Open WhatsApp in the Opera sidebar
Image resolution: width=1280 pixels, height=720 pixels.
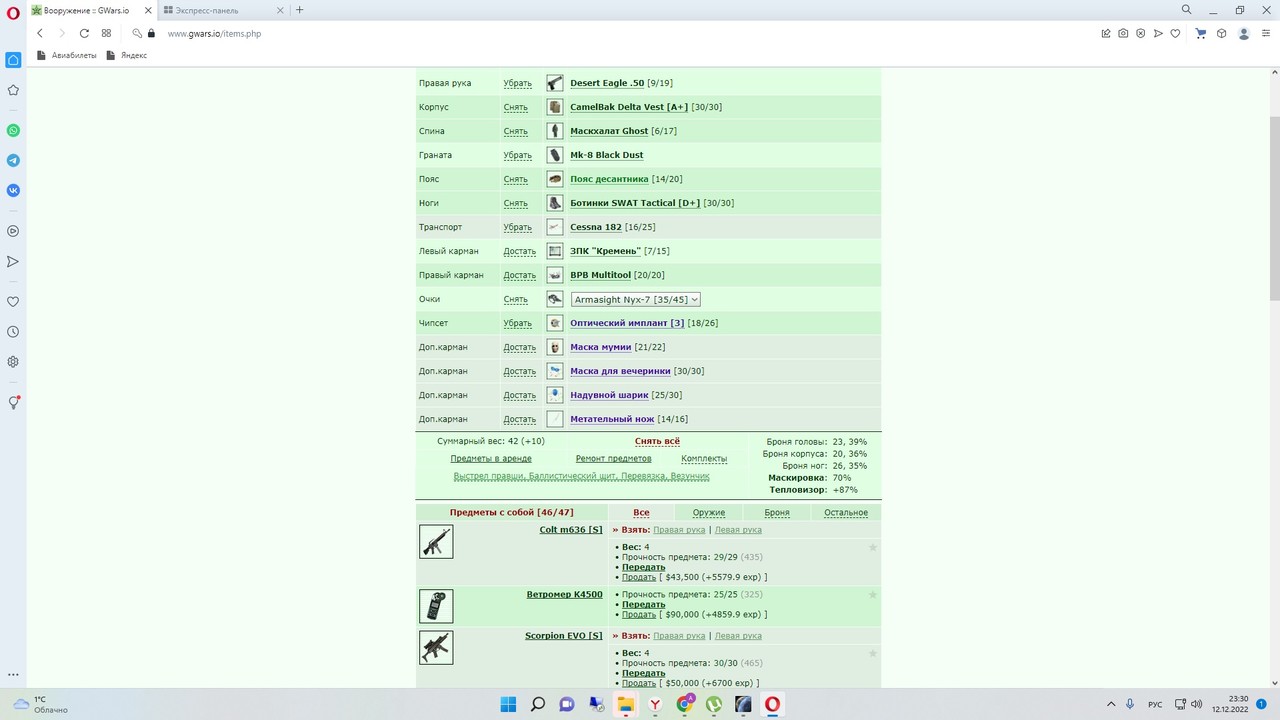13,130
